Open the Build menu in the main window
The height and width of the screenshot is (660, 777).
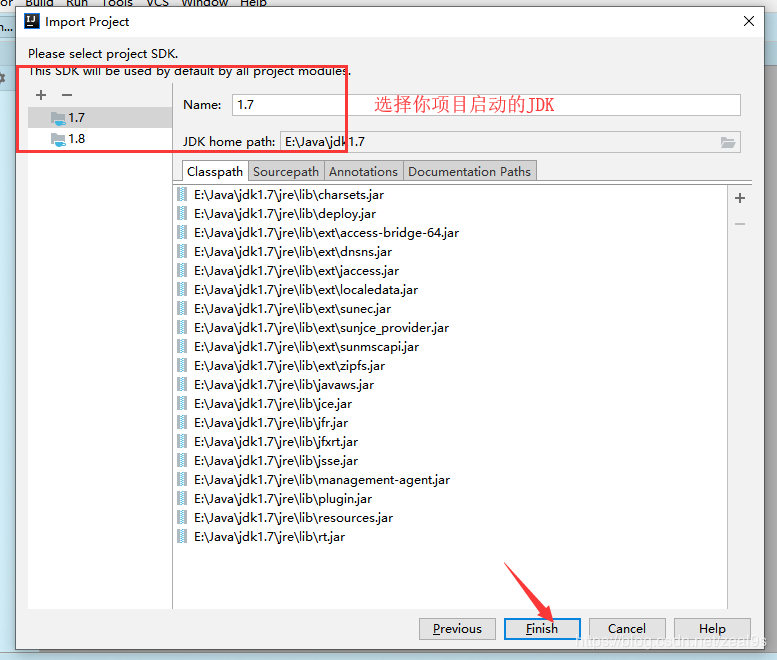tap(39, 3)
